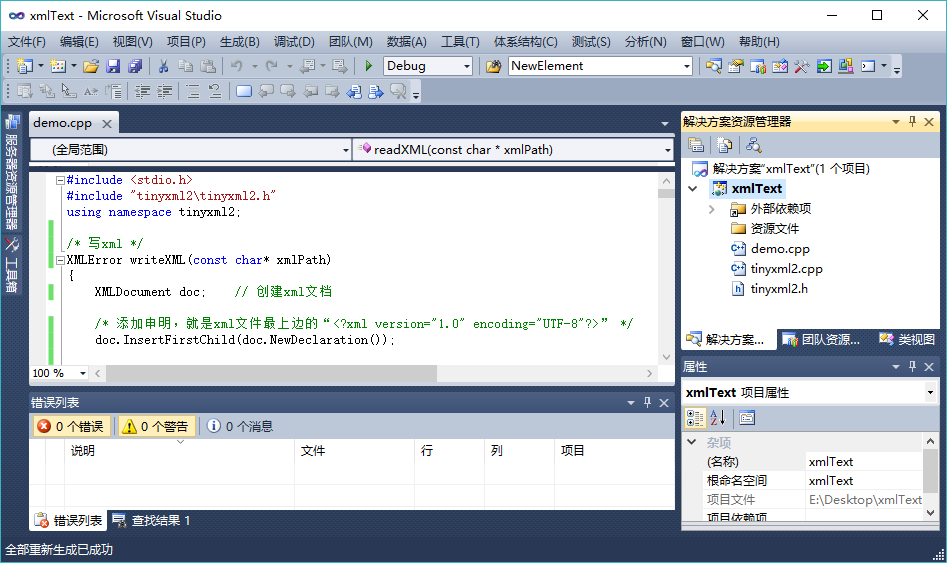Open the Toolbox hammer-and-wrench icon
This screenshot has height=563, width=947.
801,66
